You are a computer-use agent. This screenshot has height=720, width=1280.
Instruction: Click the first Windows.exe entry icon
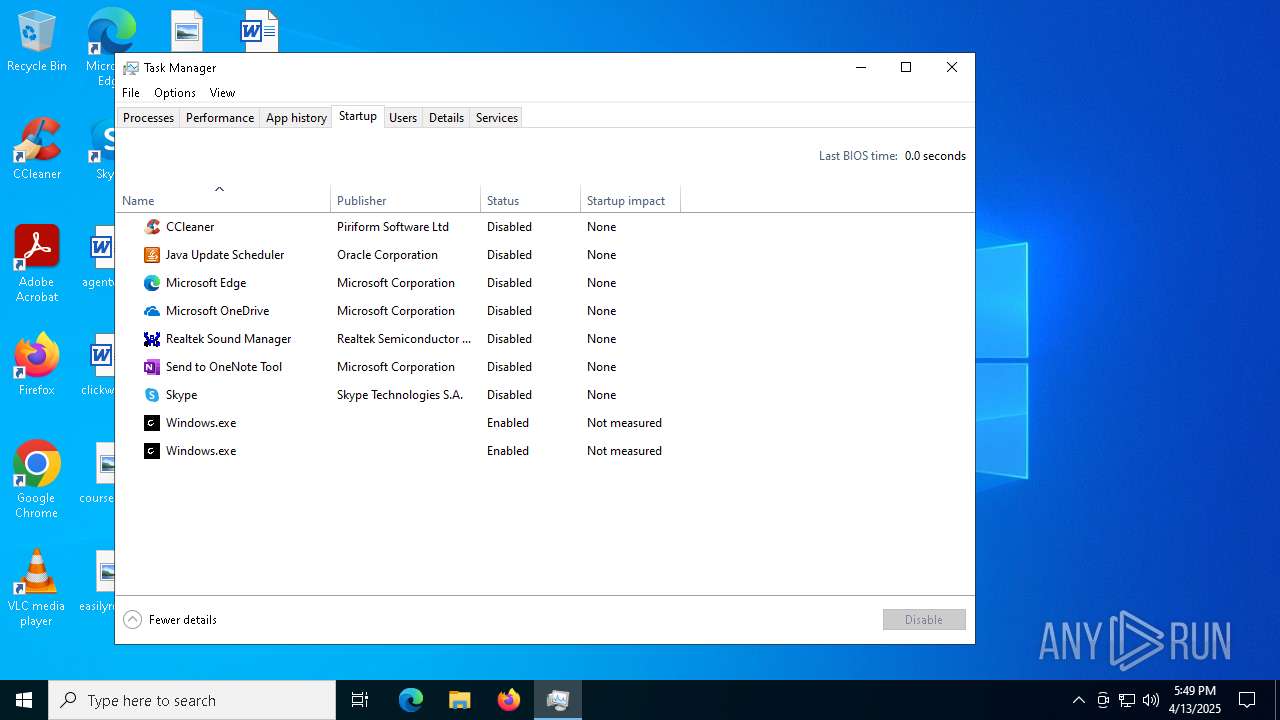click(x=152, y=423)
